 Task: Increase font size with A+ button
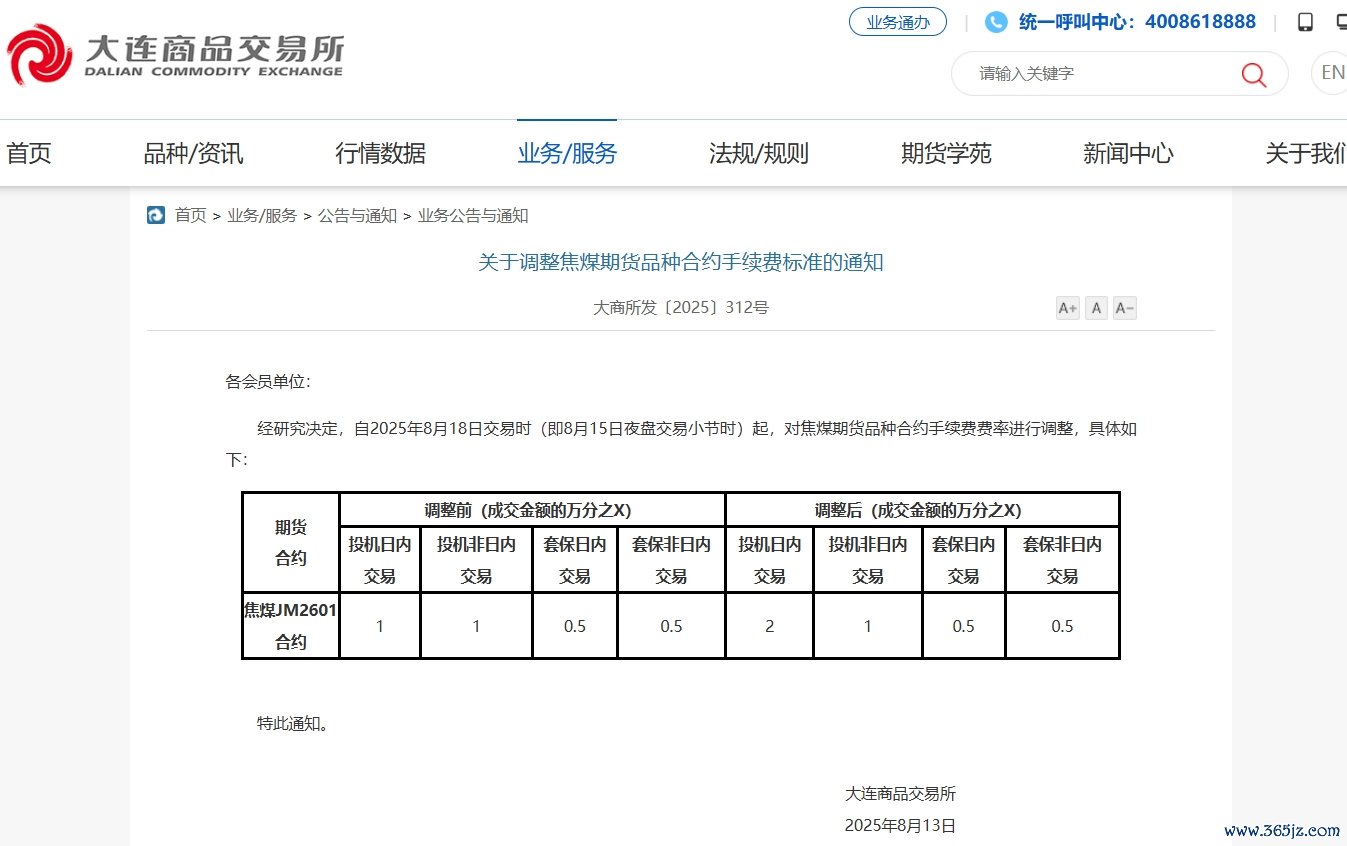(1067, 308)
